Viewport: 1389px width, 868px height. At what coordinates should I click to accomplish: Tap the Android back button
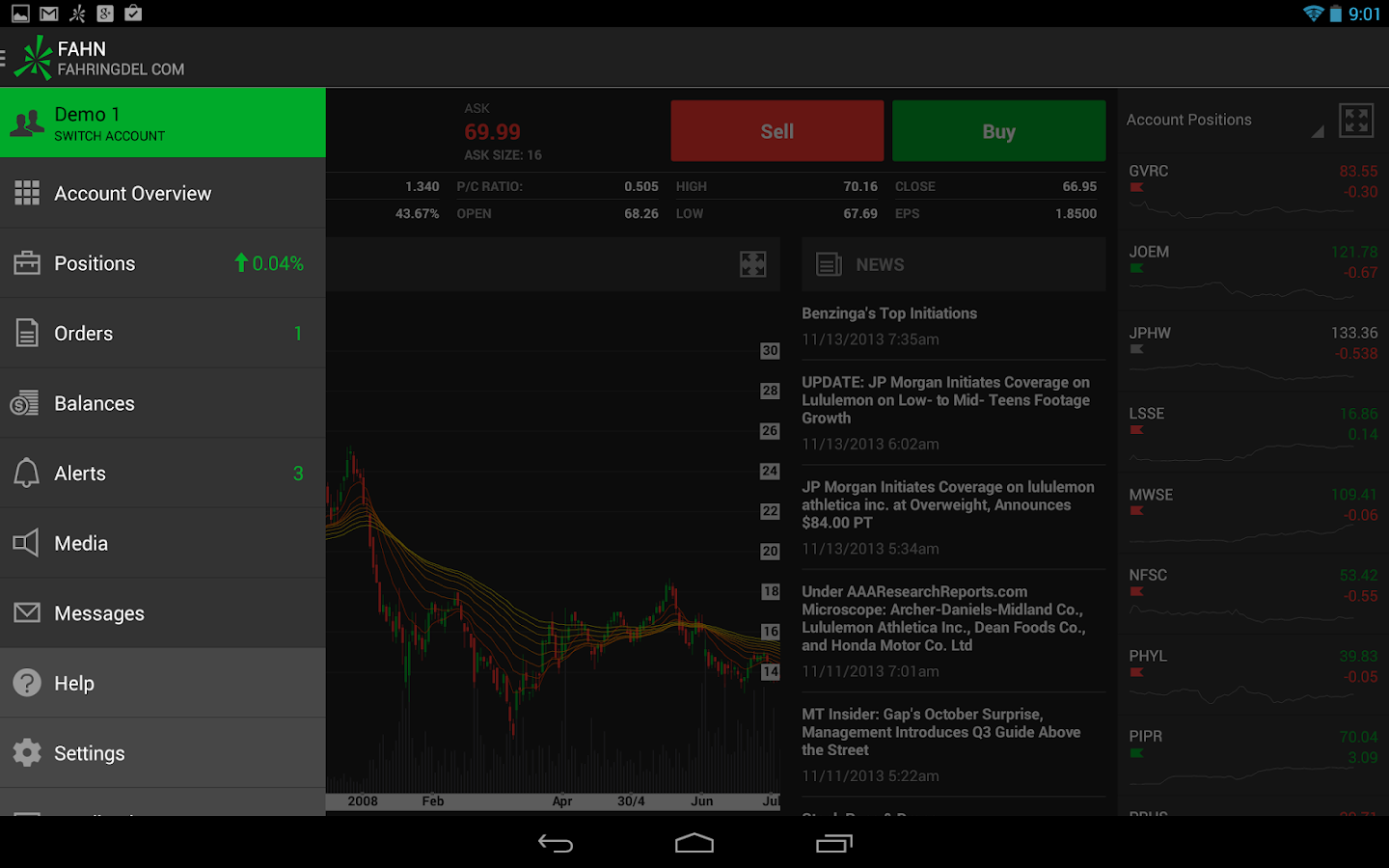(x=556, y=844)
